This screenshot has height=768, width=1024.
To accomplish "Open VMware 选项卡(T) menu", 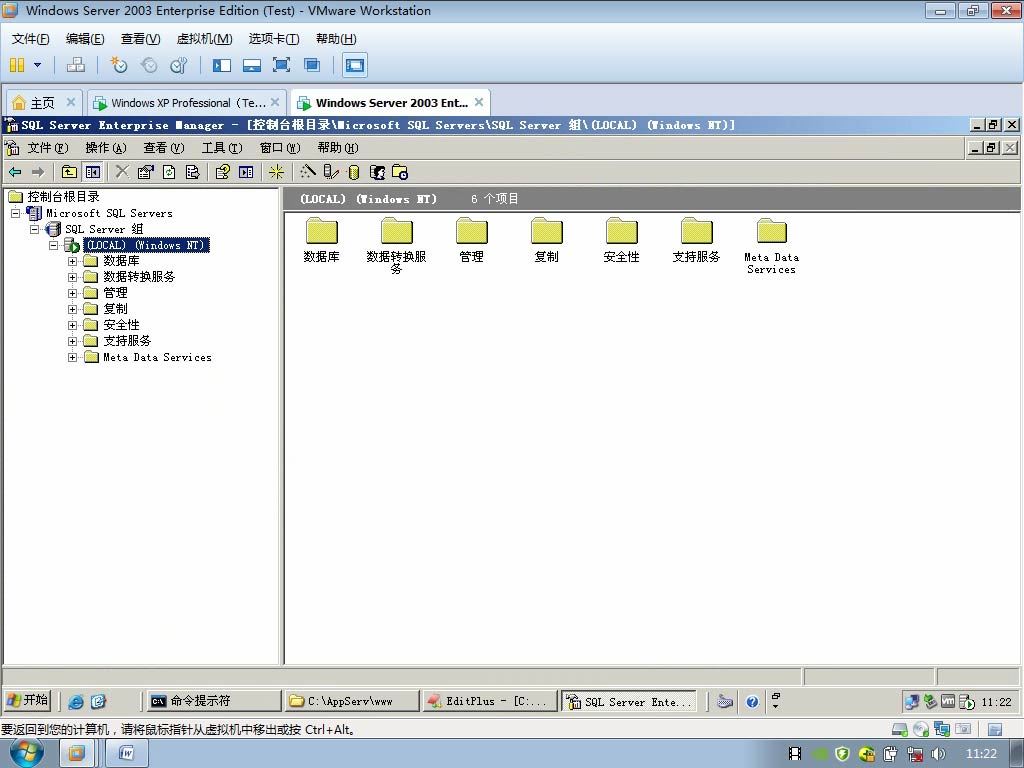I will [274, 39].
